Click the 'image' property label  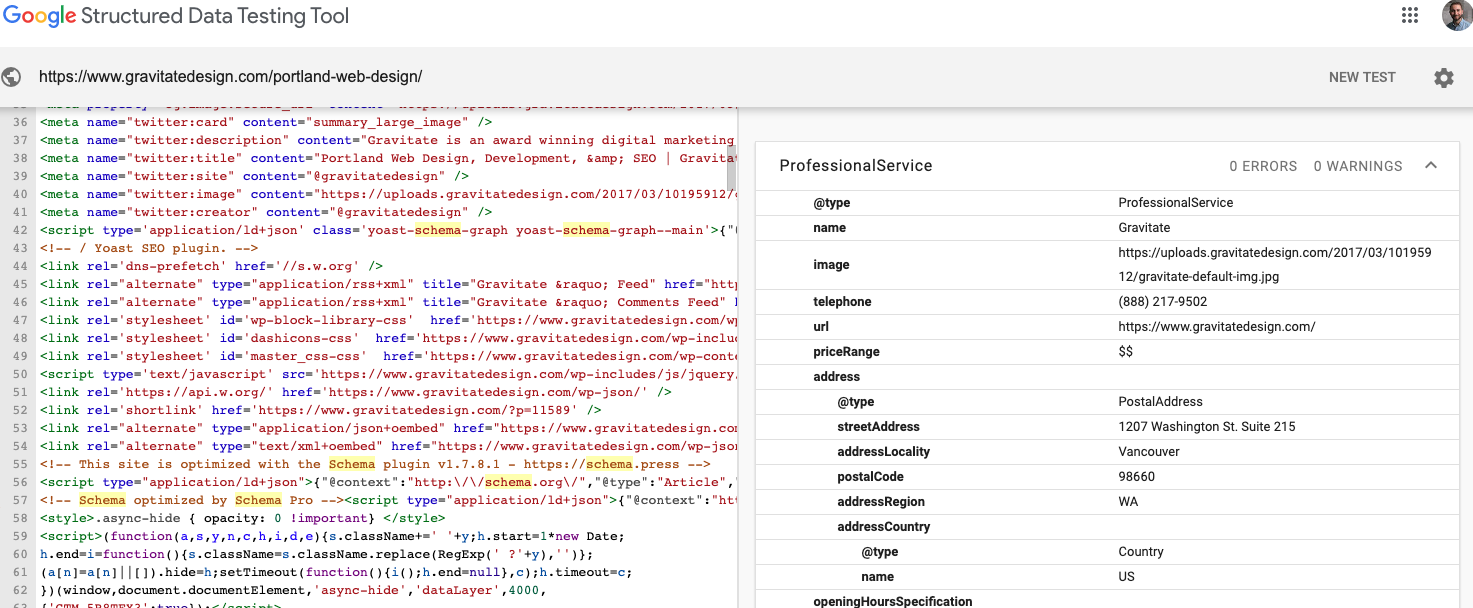[831, 265]
